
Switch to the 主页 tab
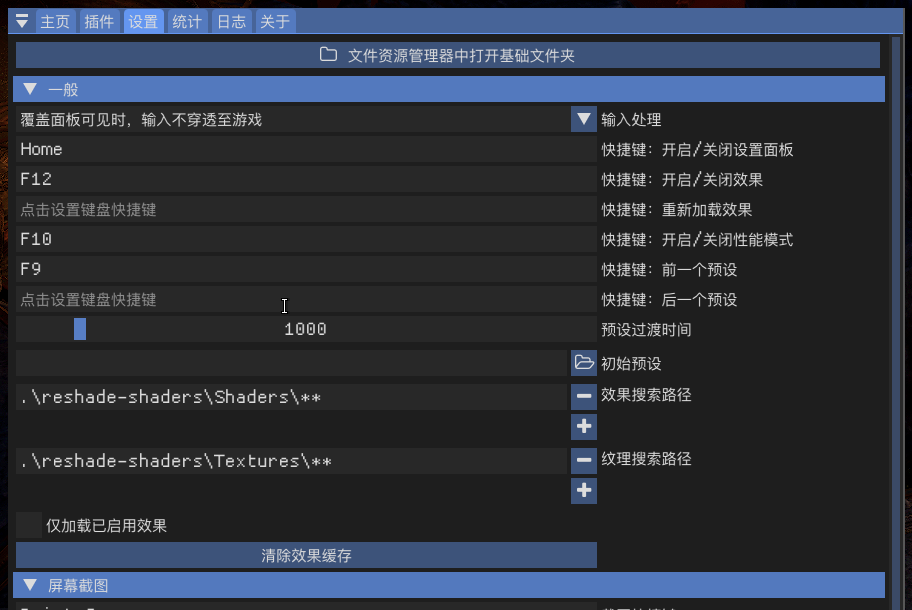55,22
